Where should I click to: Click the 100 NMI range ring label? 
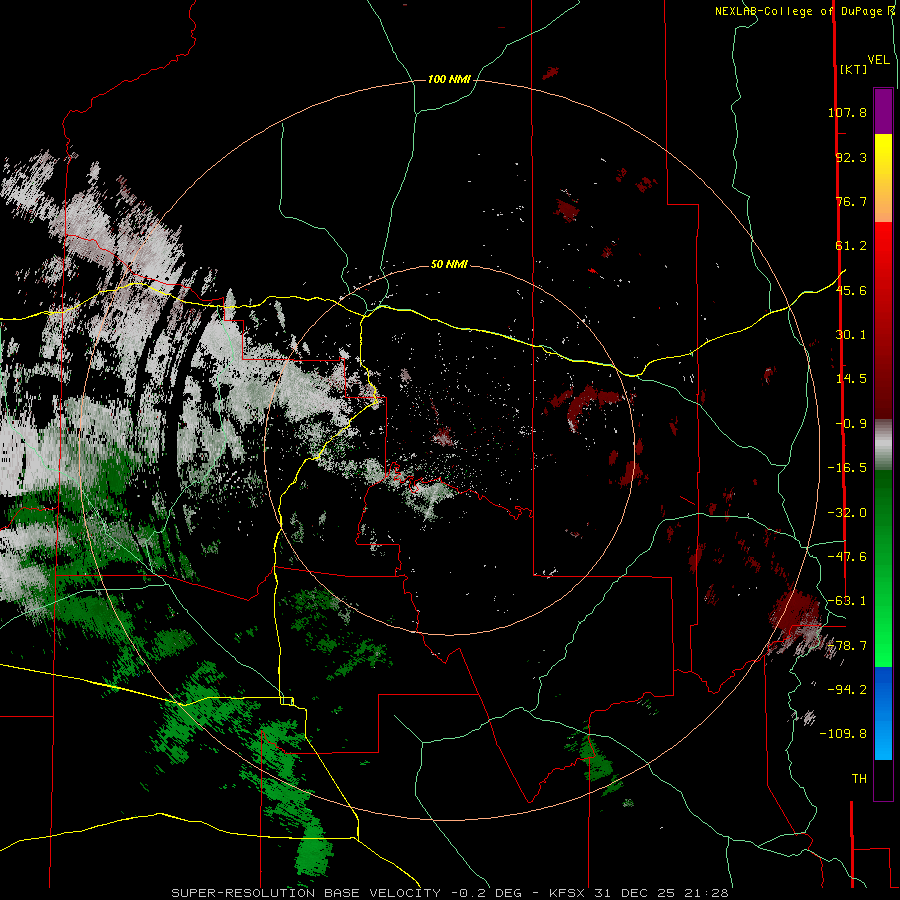pos(449,79)
